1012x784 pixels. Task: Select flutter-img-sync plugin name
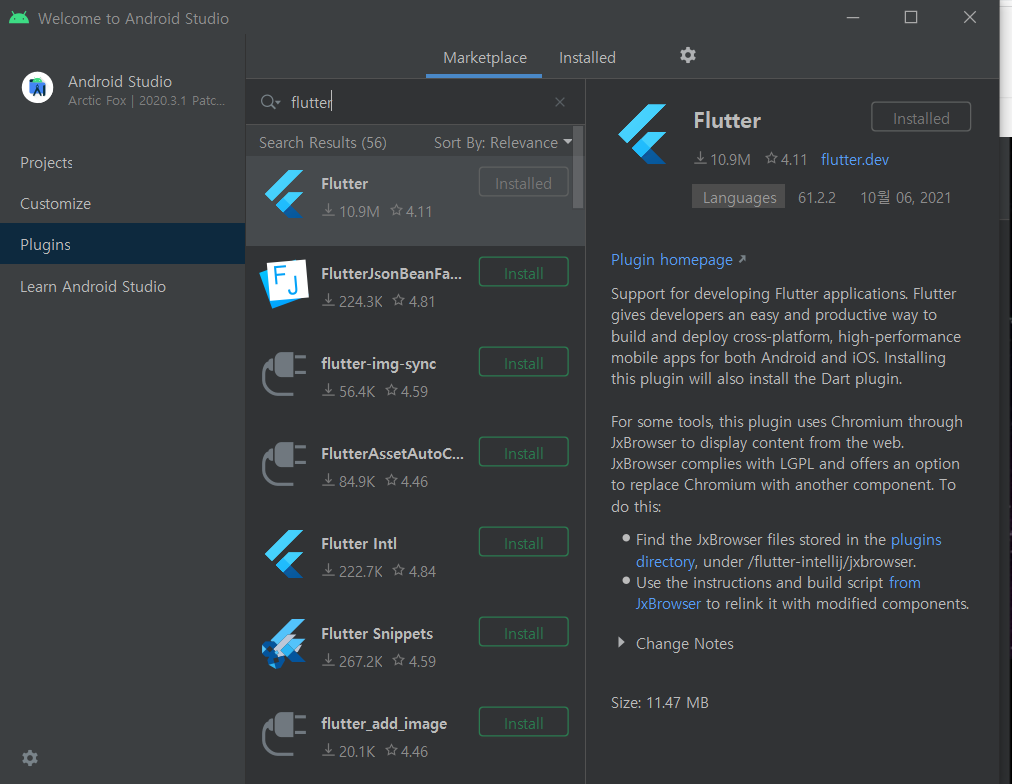379,364
